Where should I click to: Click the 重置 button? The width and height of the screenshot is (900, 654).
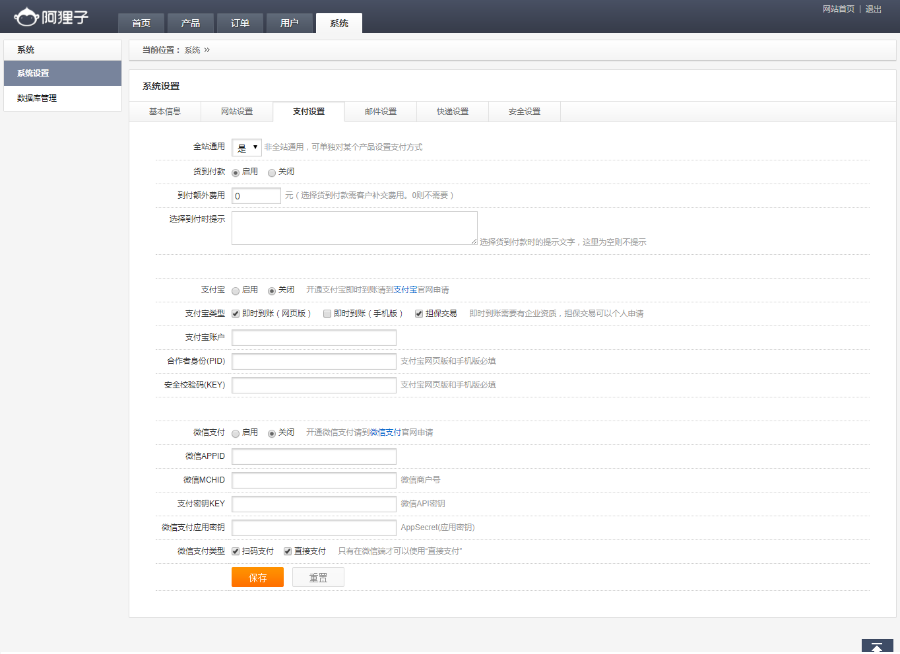click(x=318, y=578)
